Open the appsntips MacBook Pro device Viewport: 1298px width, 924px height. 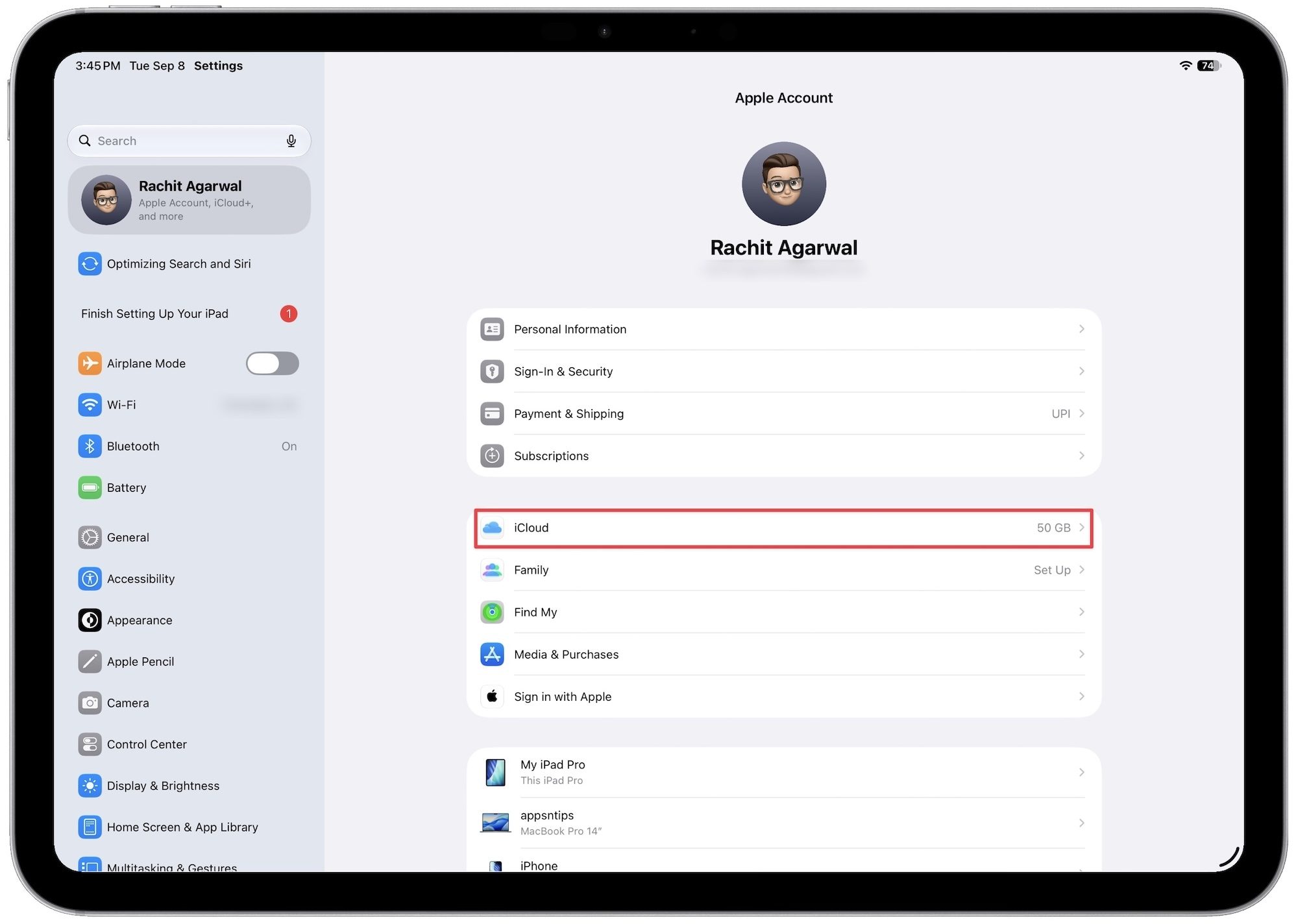click(x=783, y=823)
